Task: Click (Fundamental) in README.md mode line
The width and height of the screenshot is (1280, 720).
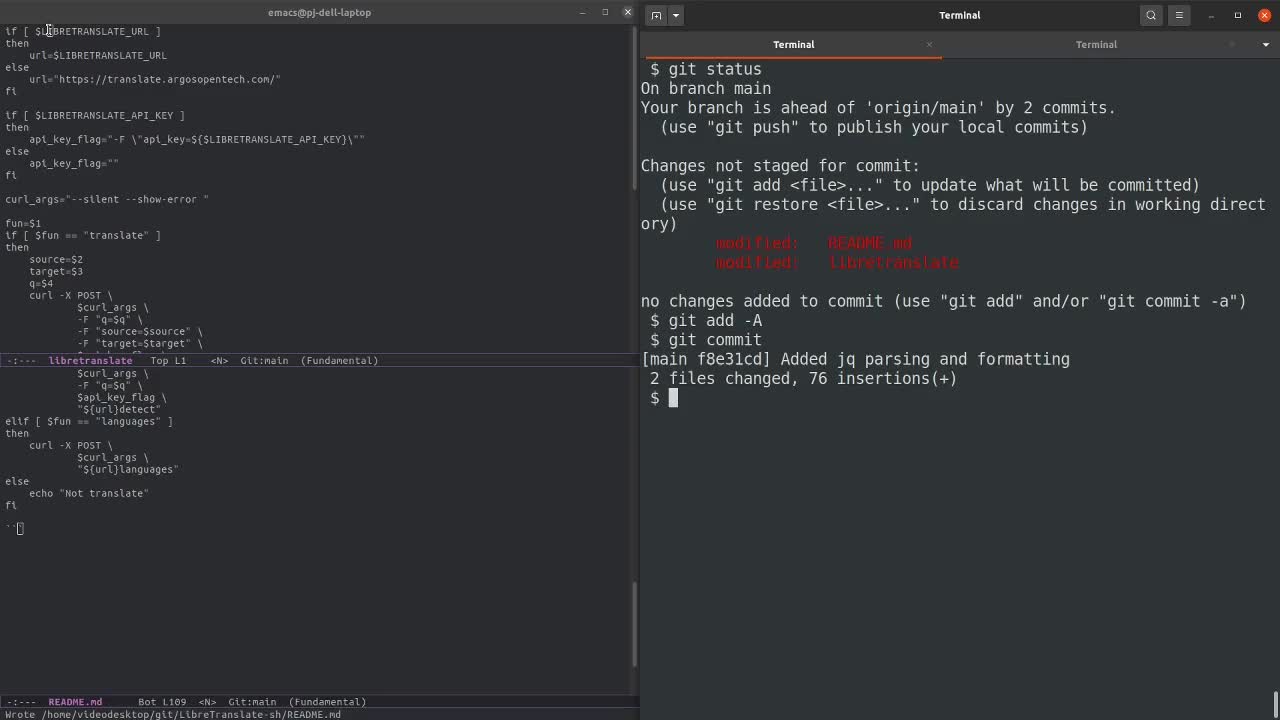Action: click(x=327, y=702)
